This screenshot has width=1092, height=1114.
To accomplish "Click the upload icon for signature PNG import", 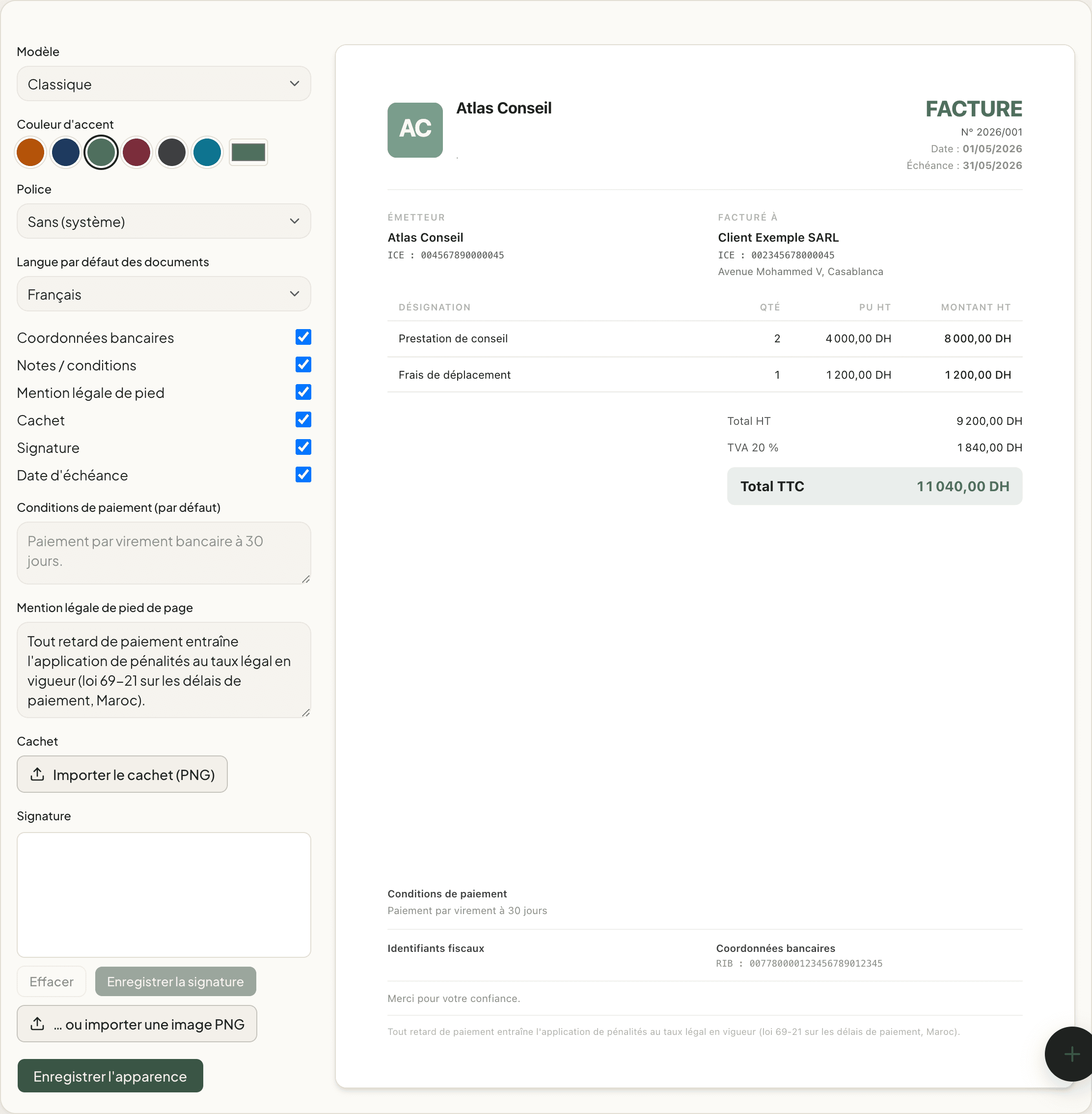I will point(37,1023).
